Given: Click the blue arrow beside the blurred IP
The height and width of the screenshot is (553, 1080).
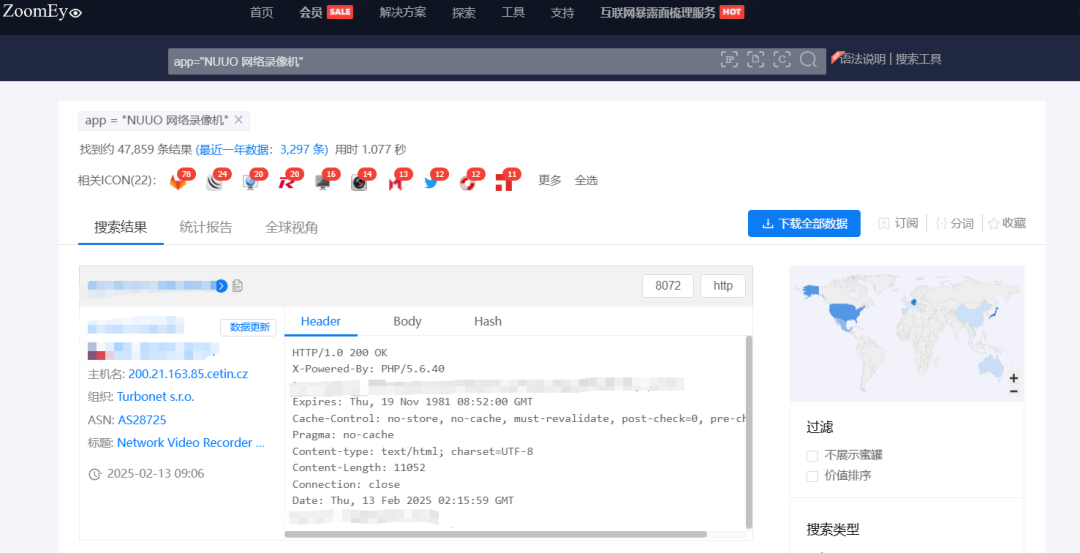Looking at the screenshot, I should click(x=221, y=286).
